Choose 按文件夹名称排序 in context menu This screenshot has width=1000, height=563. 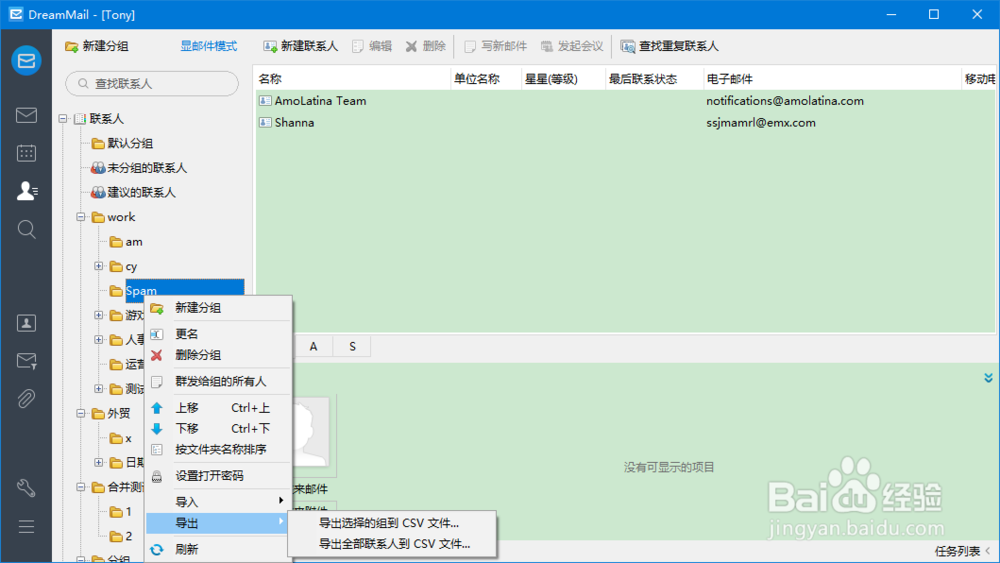click(x=218, y=450)
